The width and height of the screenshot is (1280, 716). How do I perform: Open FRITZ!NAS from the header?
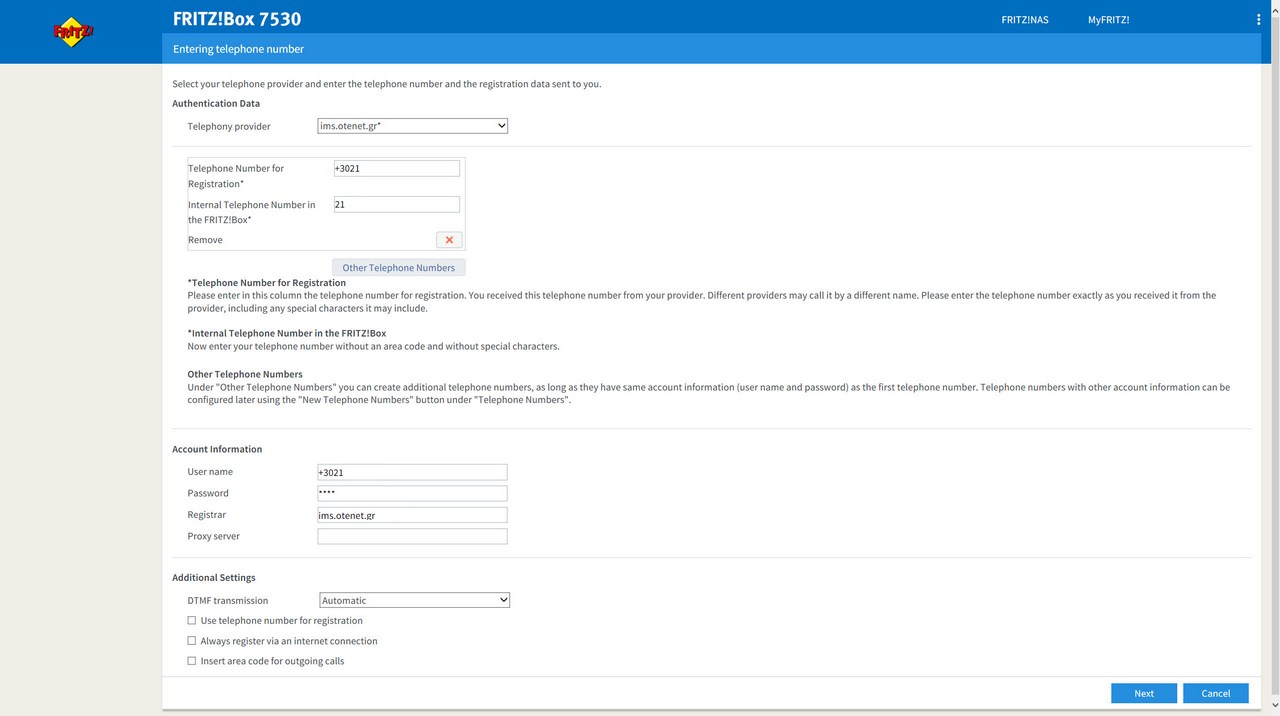coord(1025,20)
